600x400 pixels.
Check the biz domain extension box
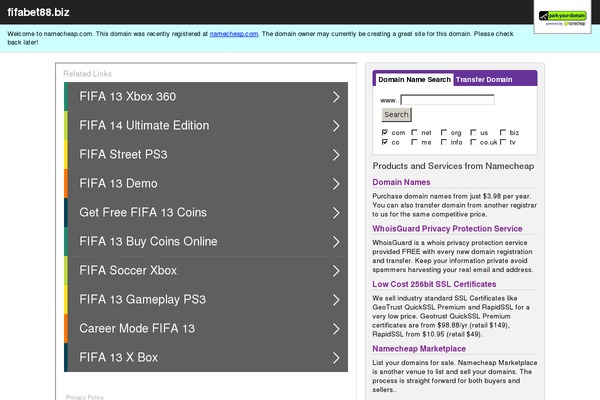click(503, 132)
